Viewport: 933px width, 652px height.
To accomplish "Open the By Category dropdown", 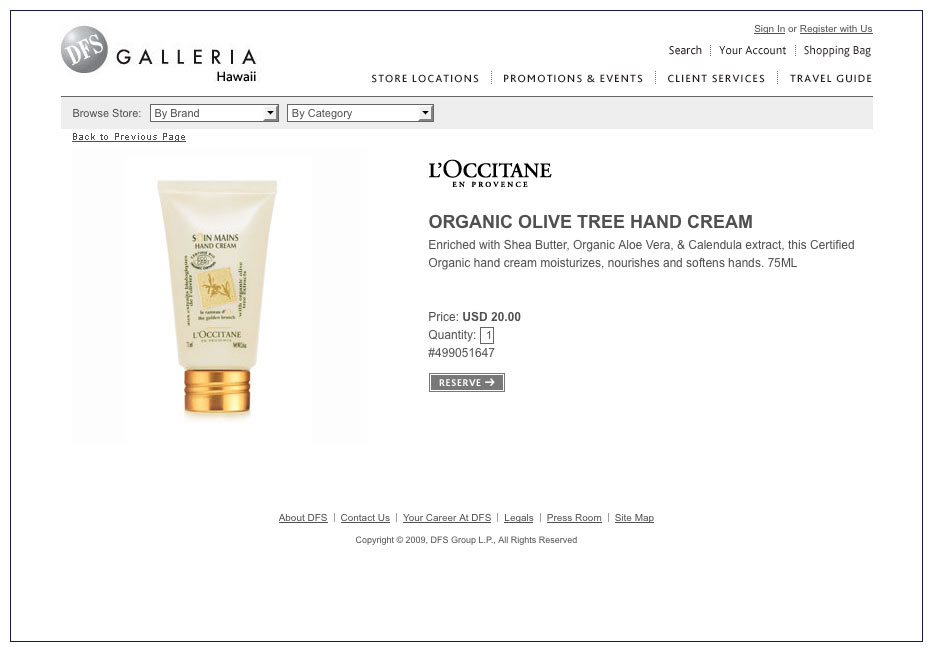I will [x=360, y=113].
